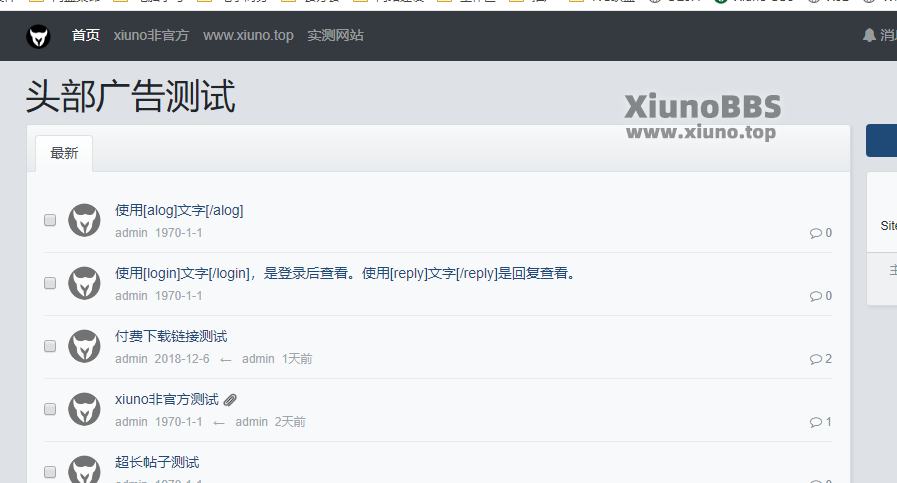Click avatar of the alog thread
This screenshot has width=897, height=483.
point(85,220)
